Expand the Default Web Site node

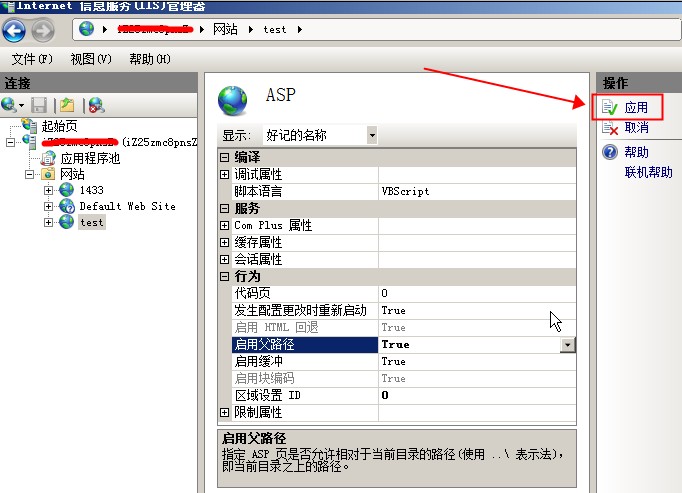(x=48, y=206)
